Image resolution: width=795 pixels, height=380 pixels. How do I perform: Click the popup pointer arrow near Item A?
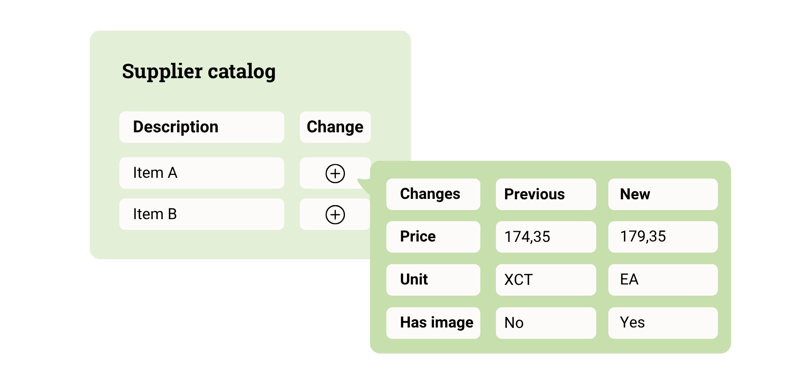365,186
